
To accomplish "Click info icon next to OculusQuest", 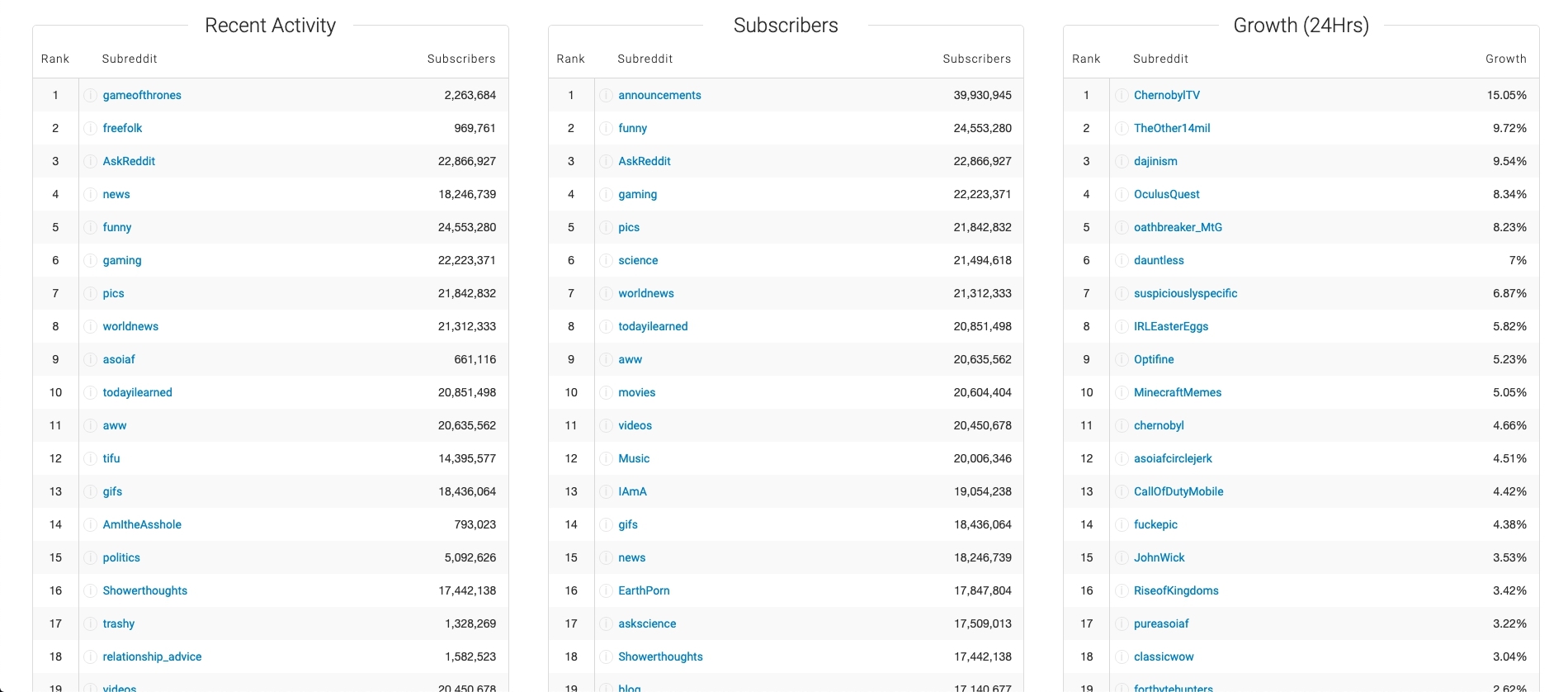I will pos(1122,195).
